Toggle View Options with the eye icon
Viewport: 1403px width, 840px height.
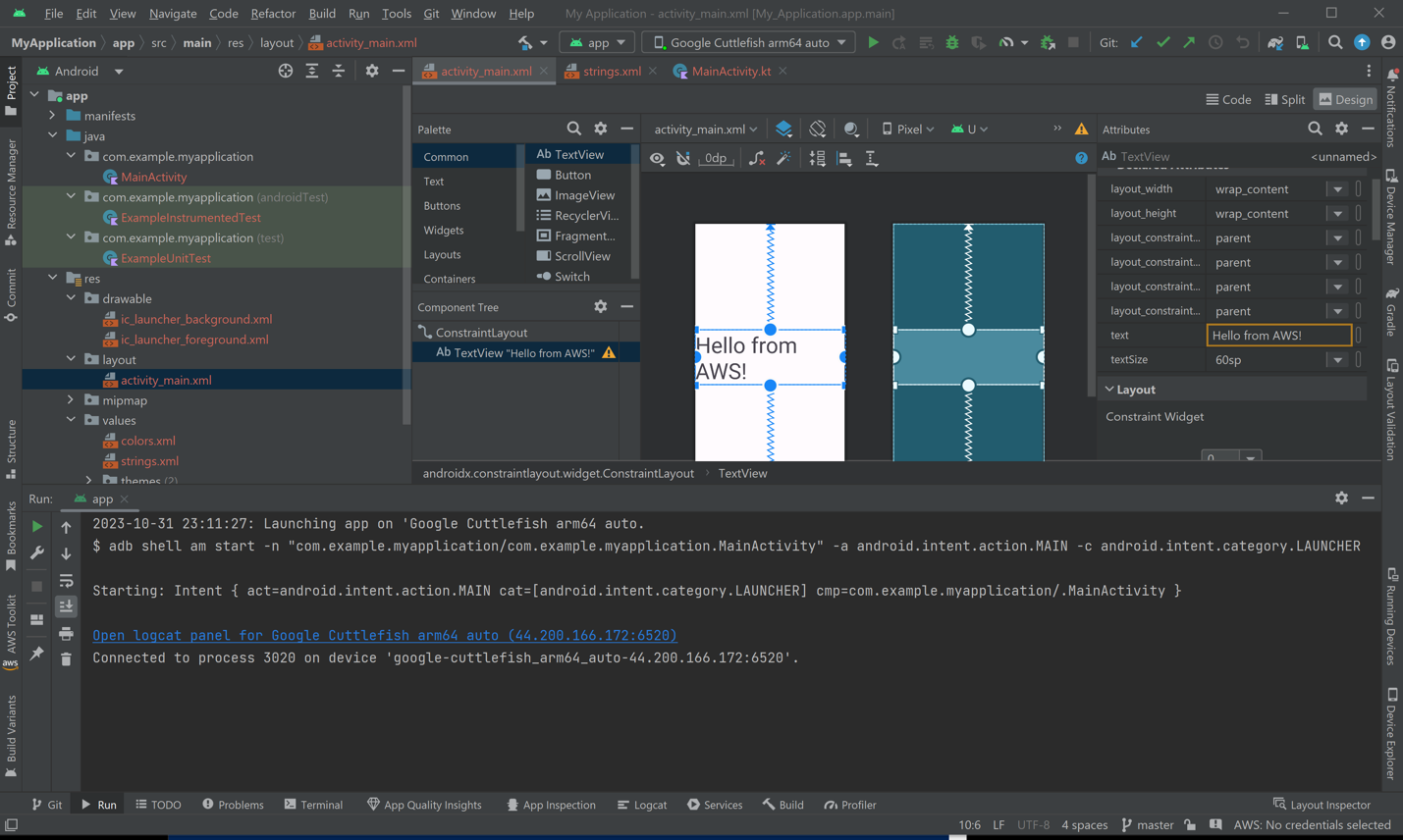click(657, 158)
